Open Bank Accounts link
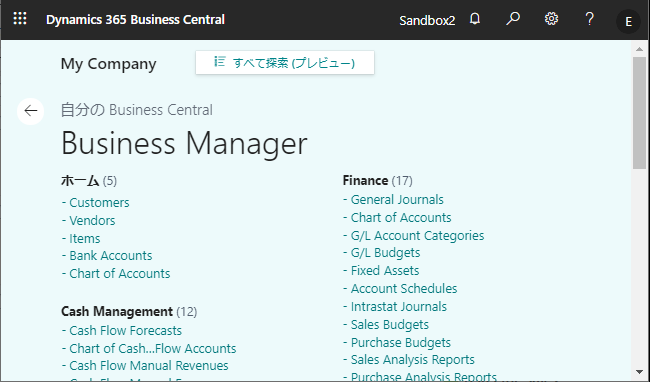The height and width of the screenshot is (382, 650). (x=111, y=256)
